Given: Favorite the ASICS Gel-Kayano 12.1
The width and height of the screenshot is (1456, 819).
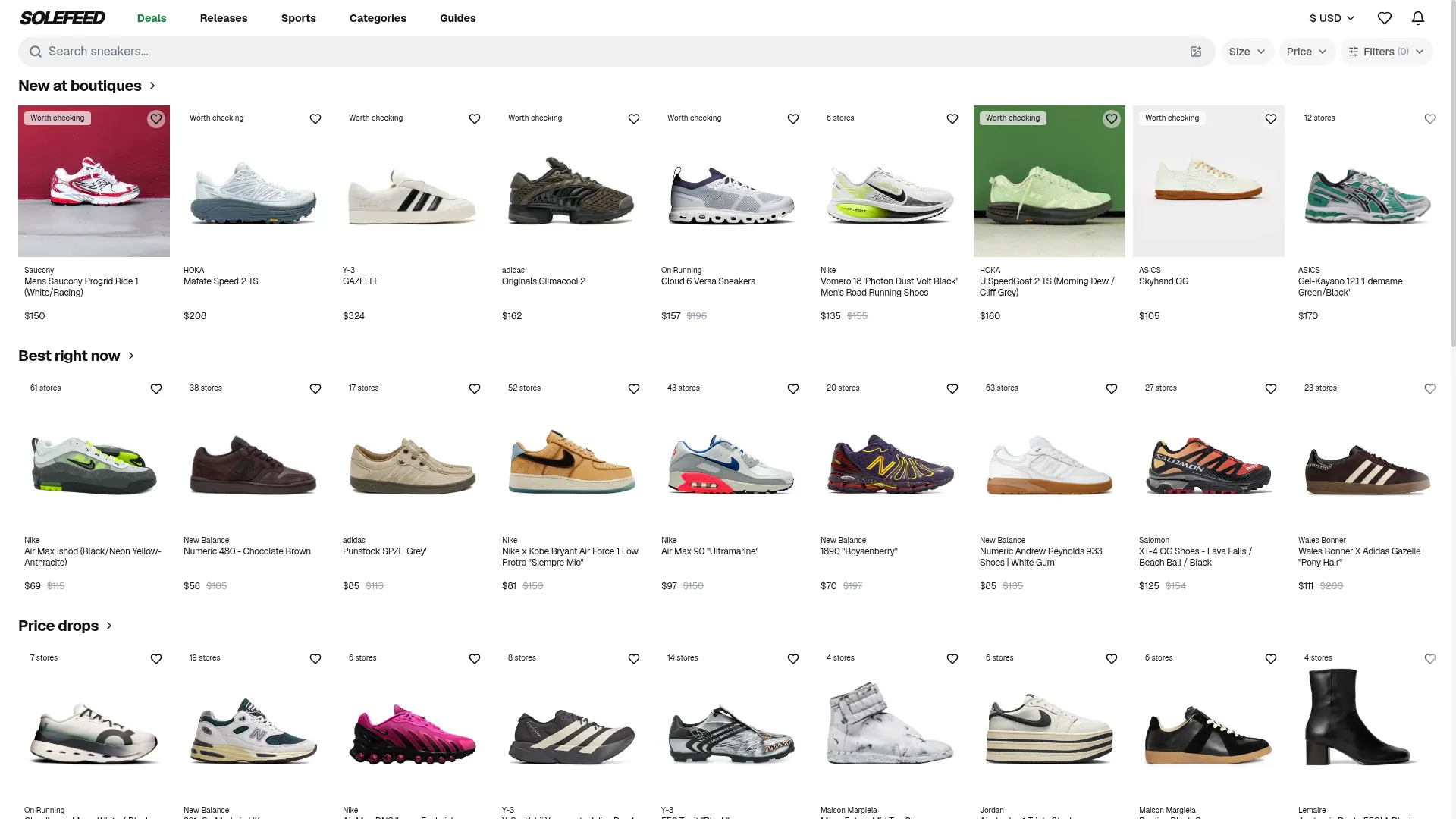Looking at the screenshot, I should click(x=1430, y=119).
